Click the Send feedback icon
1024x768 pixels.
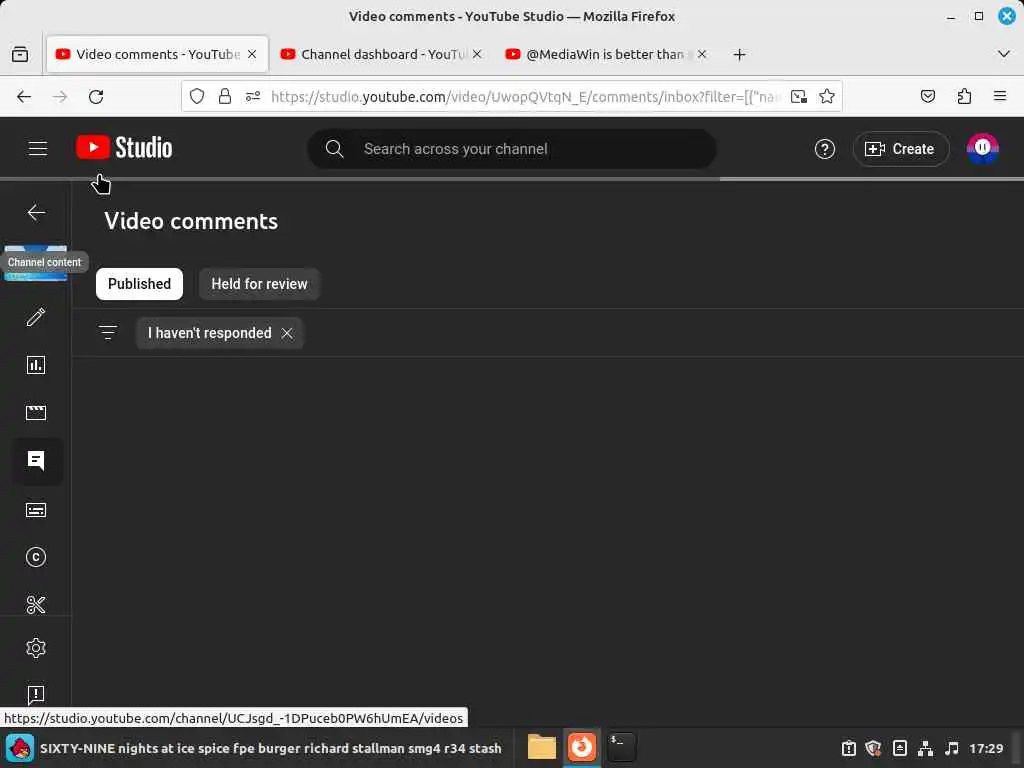(36, 694)
